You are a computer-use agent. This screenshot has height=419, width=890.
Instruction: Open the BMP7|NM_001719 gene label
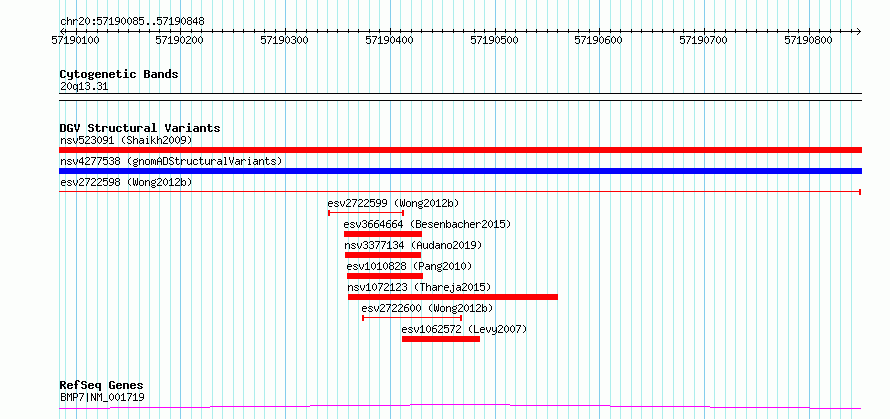(x=102, y=397)
